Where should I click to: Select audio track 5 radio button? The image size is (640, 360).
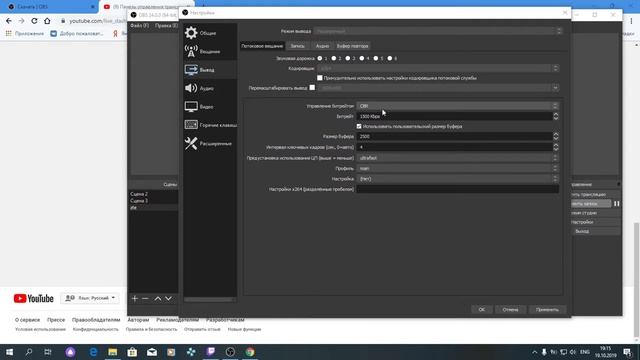tap(376, 58)
